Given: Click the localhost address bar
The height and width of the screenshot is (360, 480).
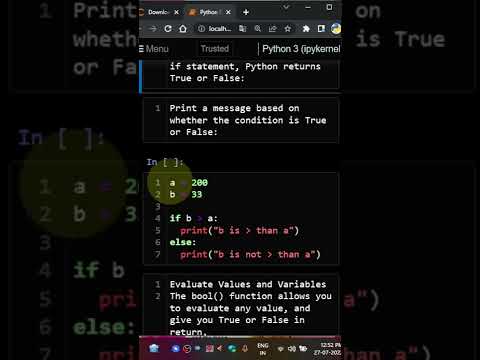Looking at the screenshot, I should click(x=220, y=29).
